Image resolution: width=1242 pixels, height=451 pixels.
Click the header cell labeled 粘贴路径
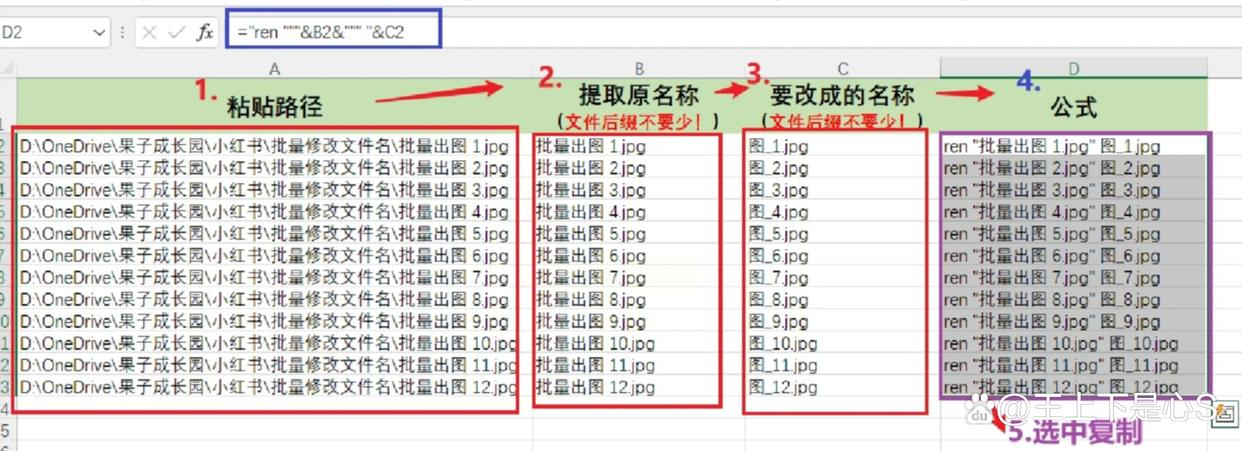pos(274,104)
